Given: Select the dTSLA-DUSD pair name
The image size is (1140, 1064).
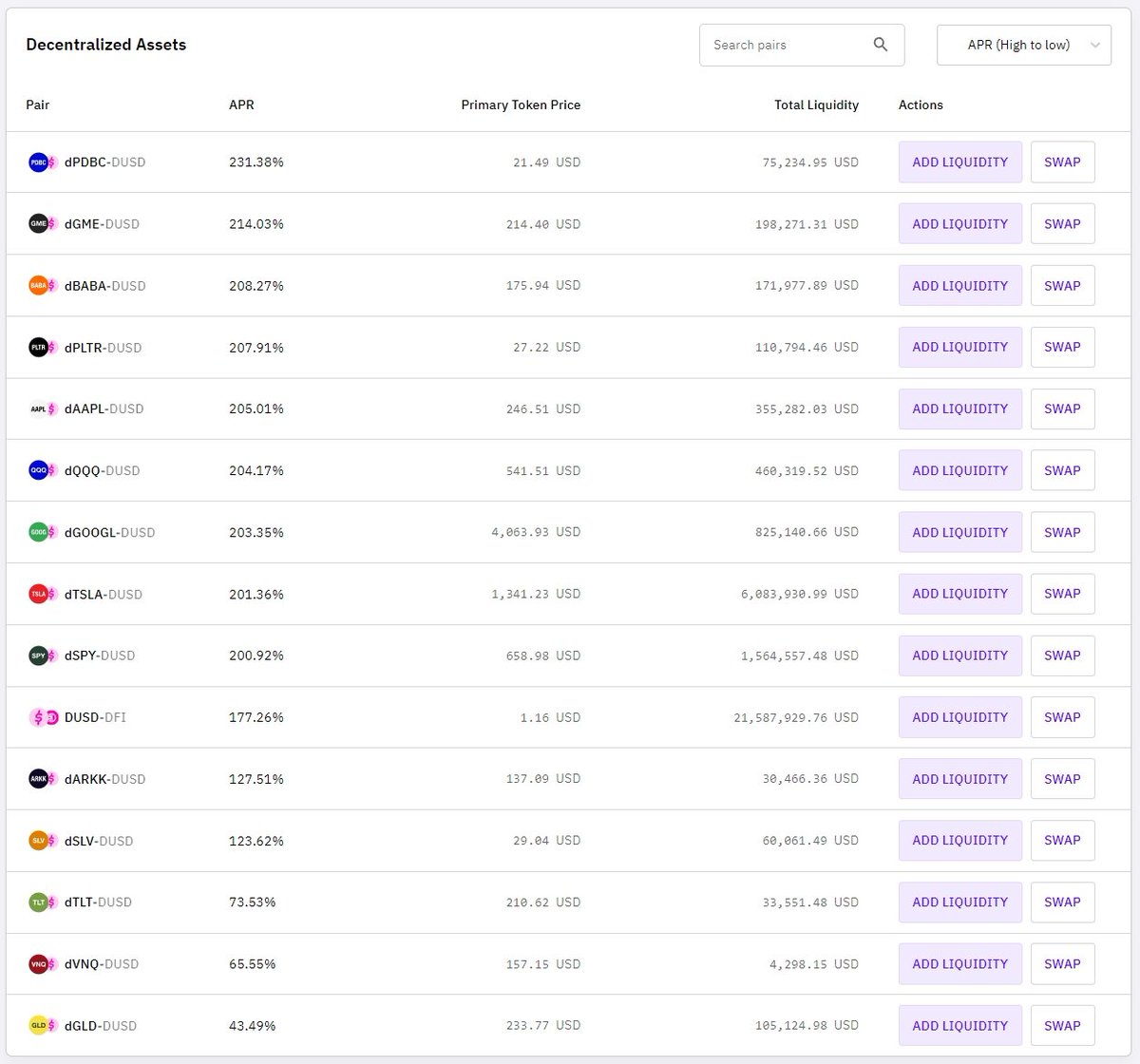Looking at the screenshot, I should [x=104, y=594].
